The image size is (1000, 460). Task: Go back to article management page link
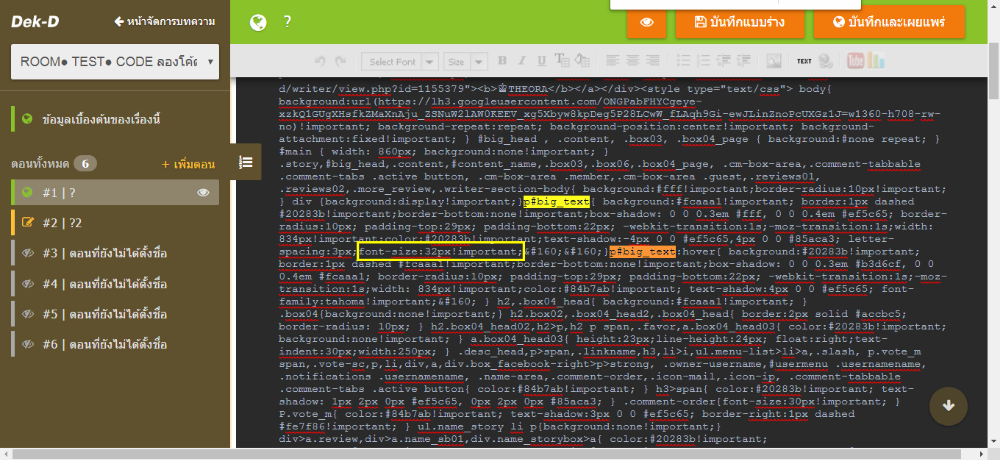tap(165, 22)
